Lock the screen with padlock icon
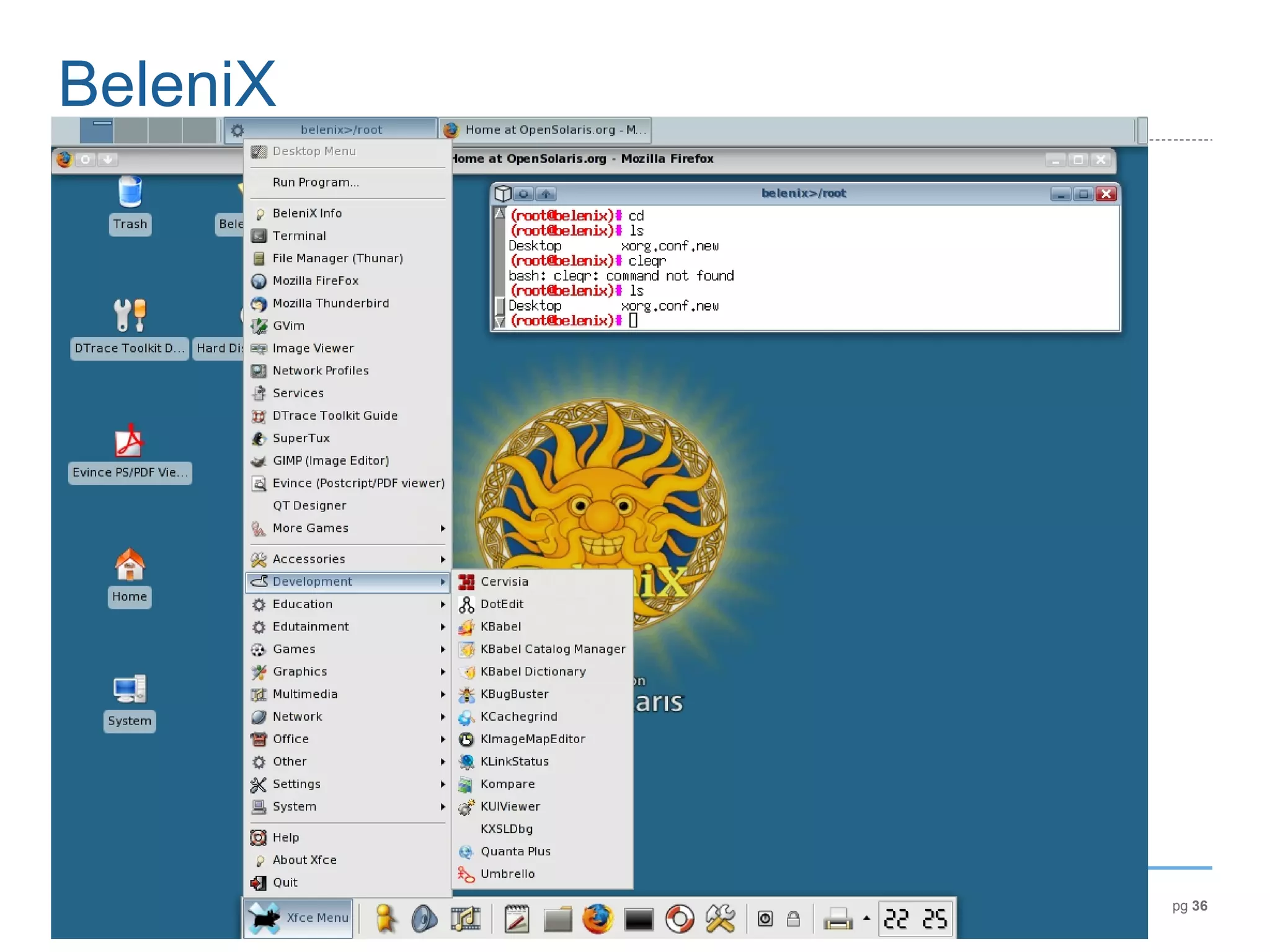The width and height of the screenshot is (1270, 952). [x=793, y=919]
